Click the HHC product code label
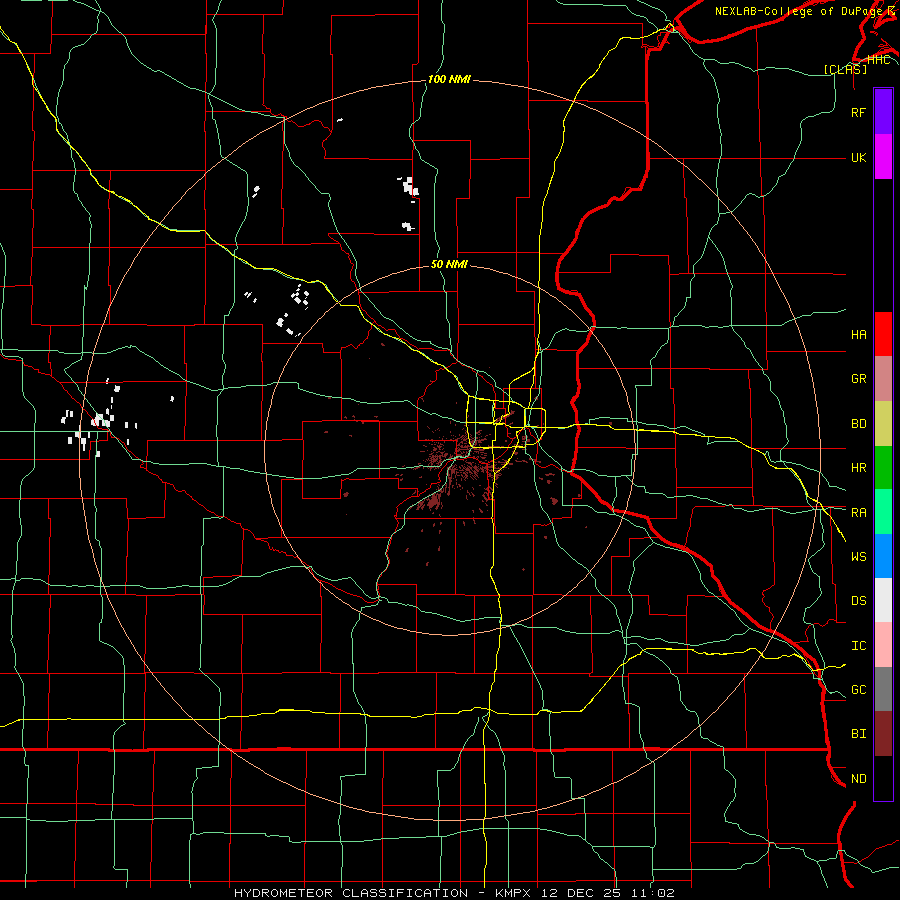Screen dimensions: 900x900 pyautogui.click(x=878, y=60)
